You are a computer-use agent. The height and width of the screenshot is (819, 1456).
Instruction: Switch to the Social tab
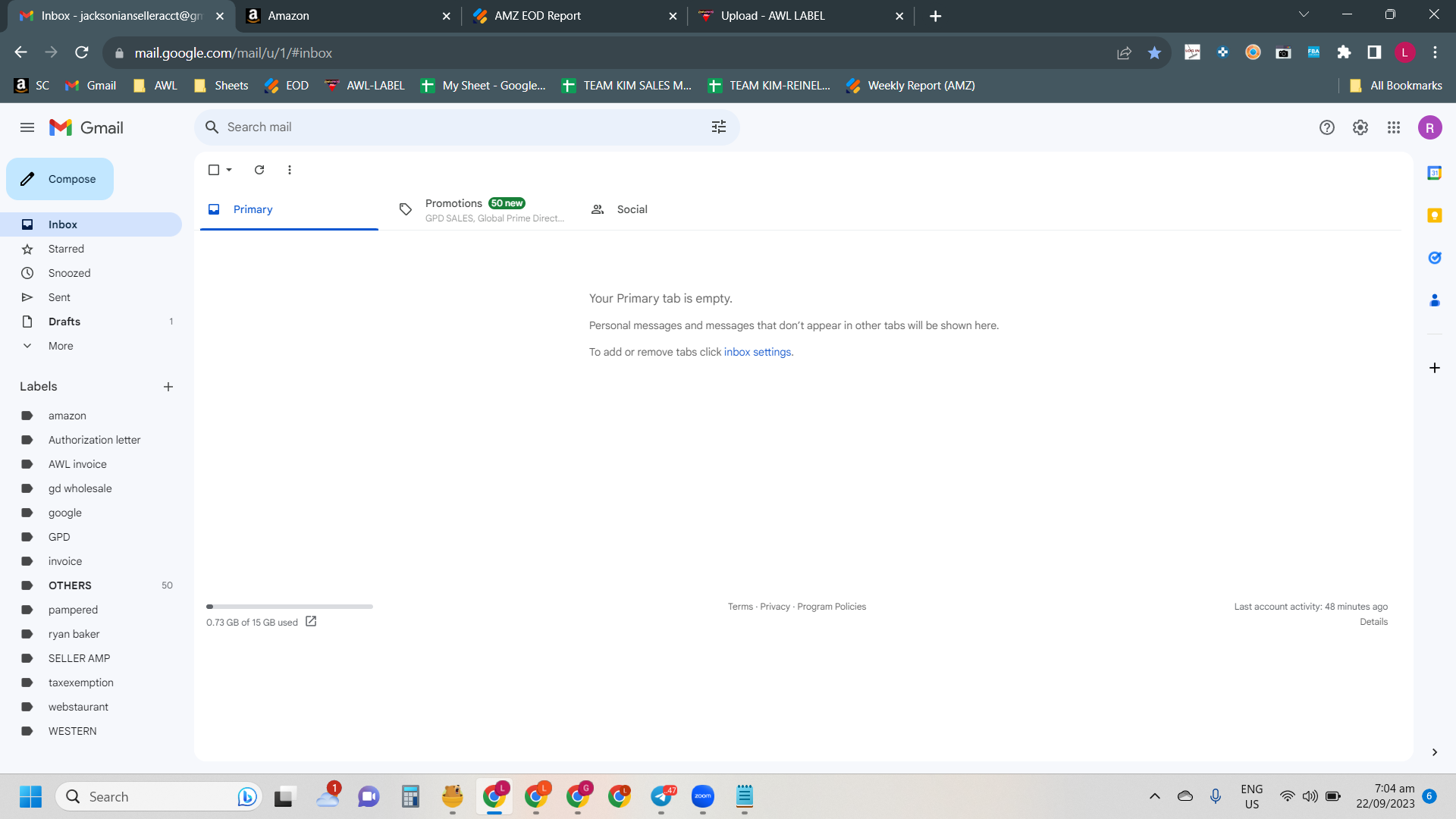pos(673,209)
